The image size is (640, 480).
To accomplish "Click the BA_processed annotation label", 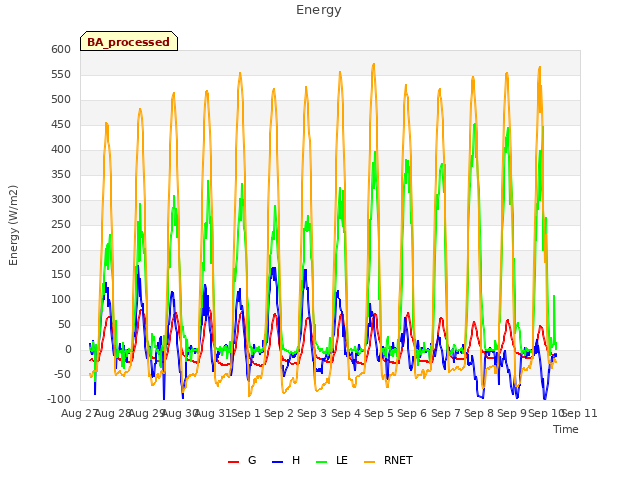I will coord(129,42).
